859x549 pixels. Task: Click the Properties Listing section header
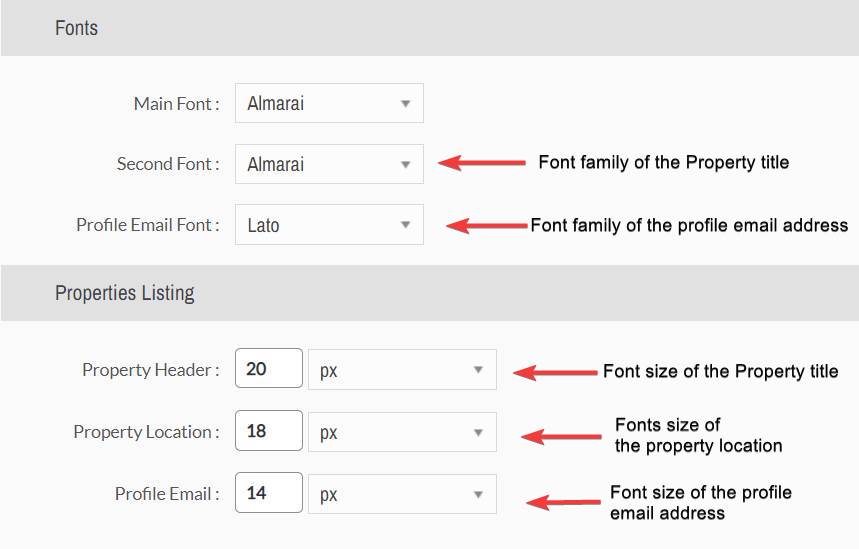(430, 293)
